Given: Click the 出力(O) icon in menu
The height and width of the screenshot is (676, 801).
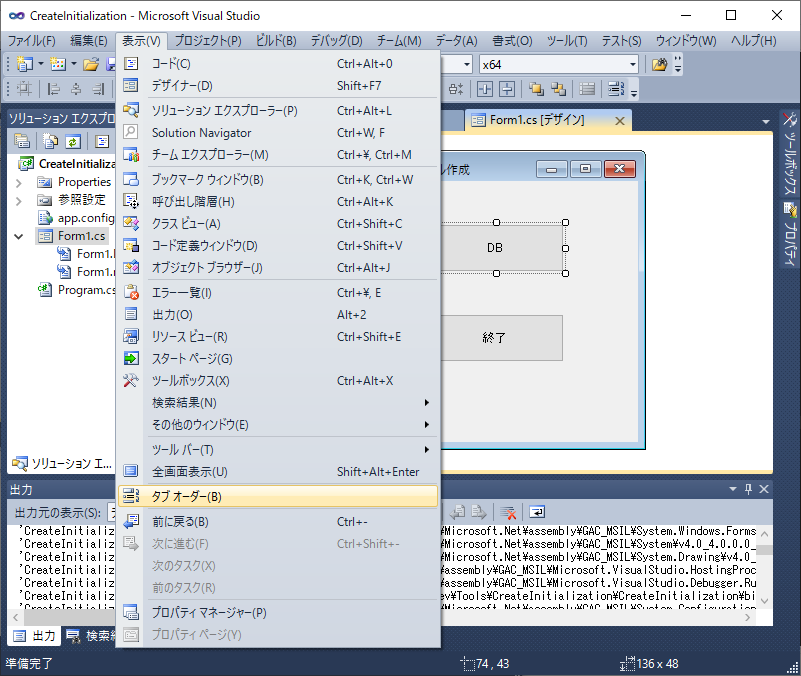Looking at the screenshot, I should pos(131,314).
